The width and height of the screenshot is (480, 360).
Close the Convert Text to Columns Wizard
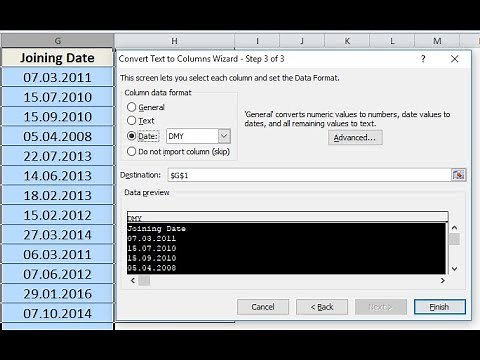454,59
